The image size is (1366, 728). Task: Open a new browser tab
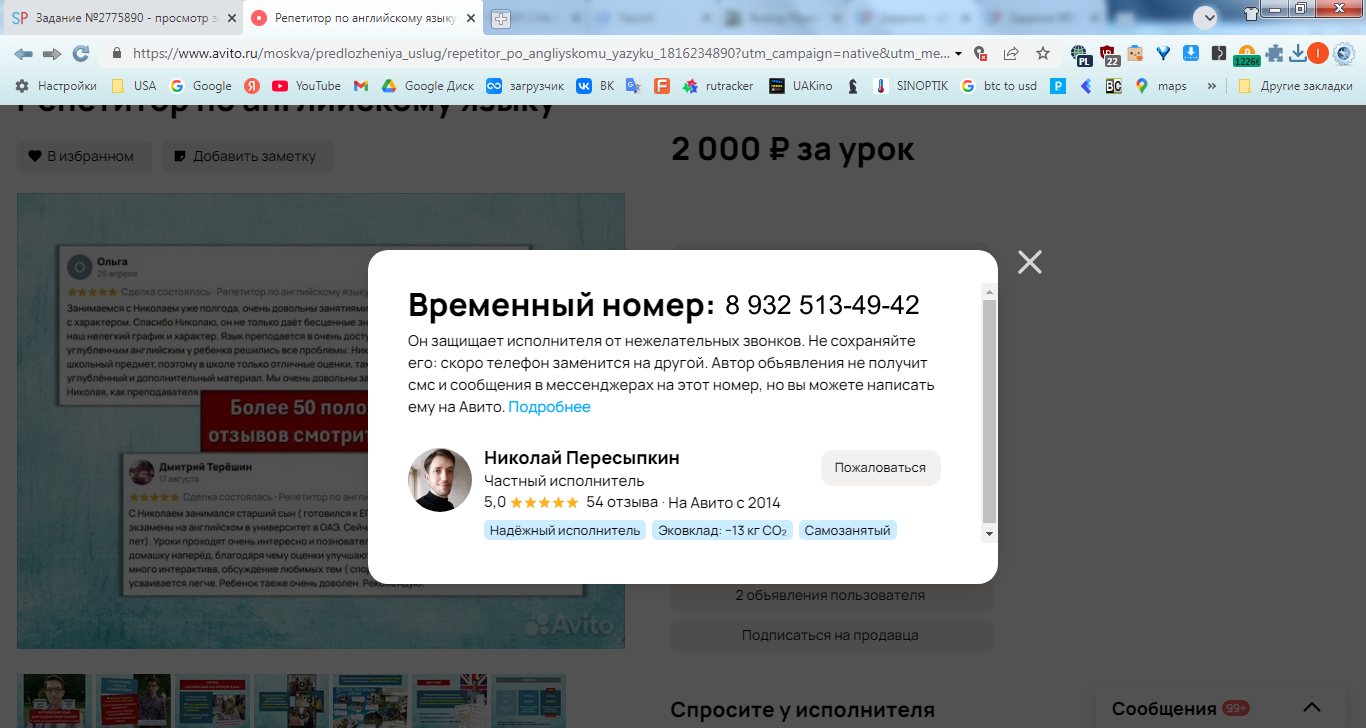[x=501, y=19]
